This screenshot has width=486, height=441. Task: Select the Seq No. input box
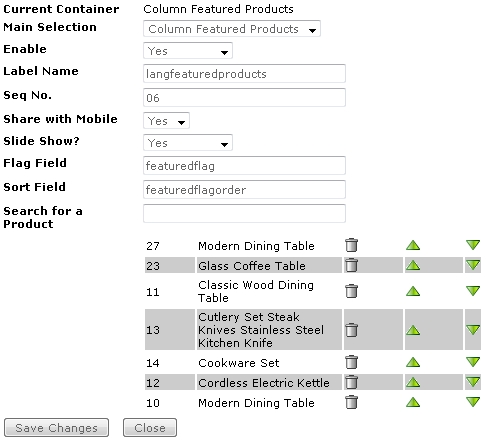pos(244,98)
